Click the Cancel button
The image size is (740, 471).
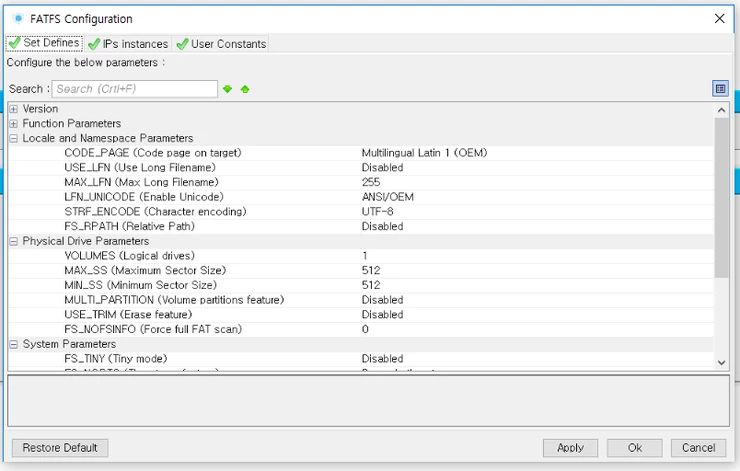tap(698, 447)
